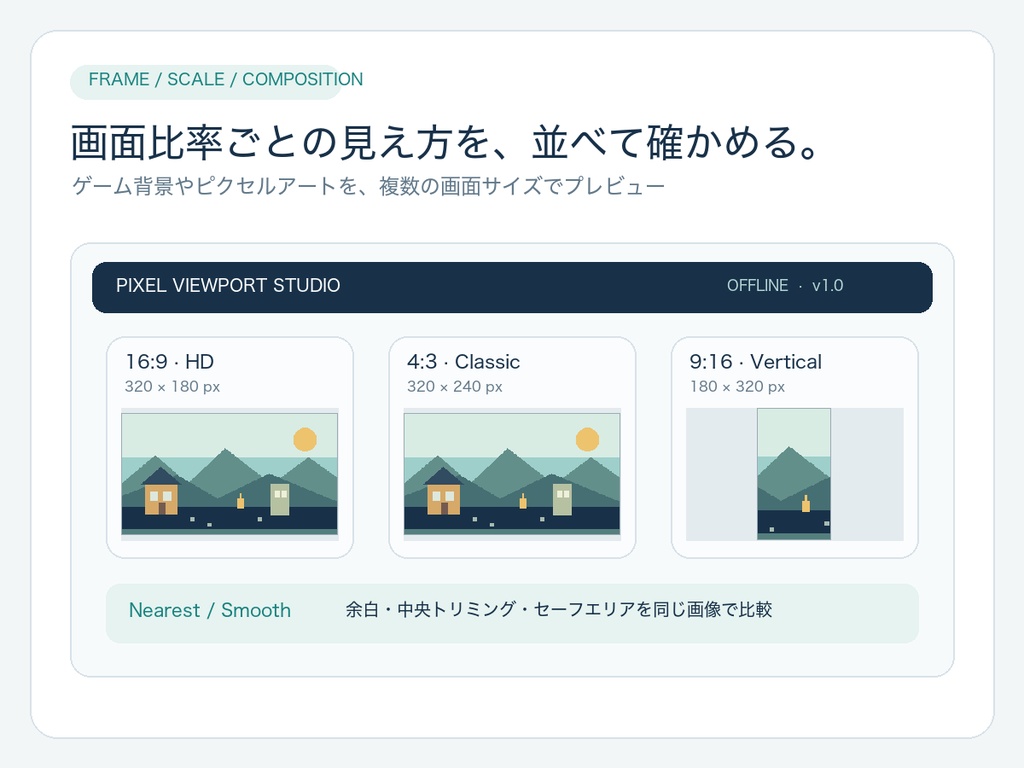This screenshot has height=768, width=1024.
Task: Click the subtitle starting with "ゲーム背景やピクセルアート"
Action: [368, 187]
